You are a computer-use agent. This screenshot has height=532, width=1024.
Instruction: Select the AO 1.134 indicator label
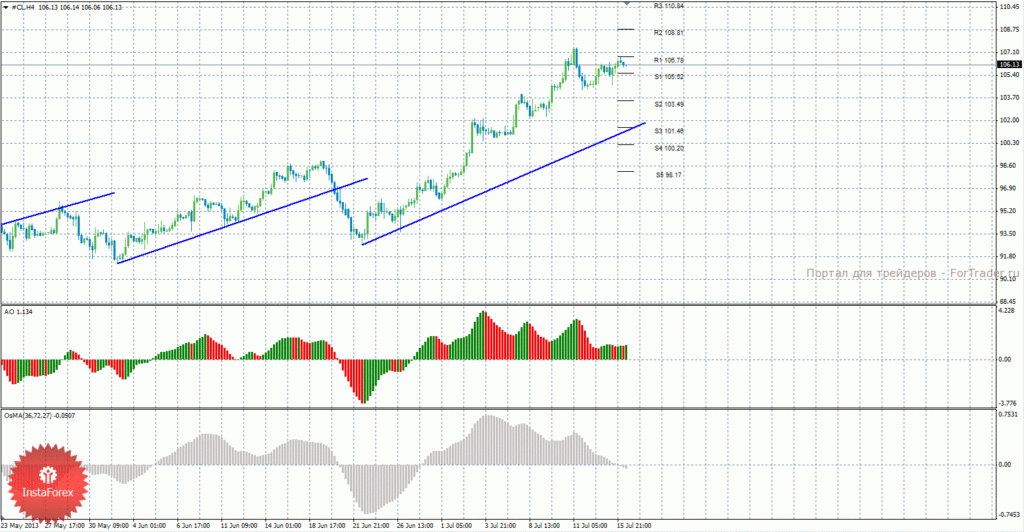(x=18, y=312)
